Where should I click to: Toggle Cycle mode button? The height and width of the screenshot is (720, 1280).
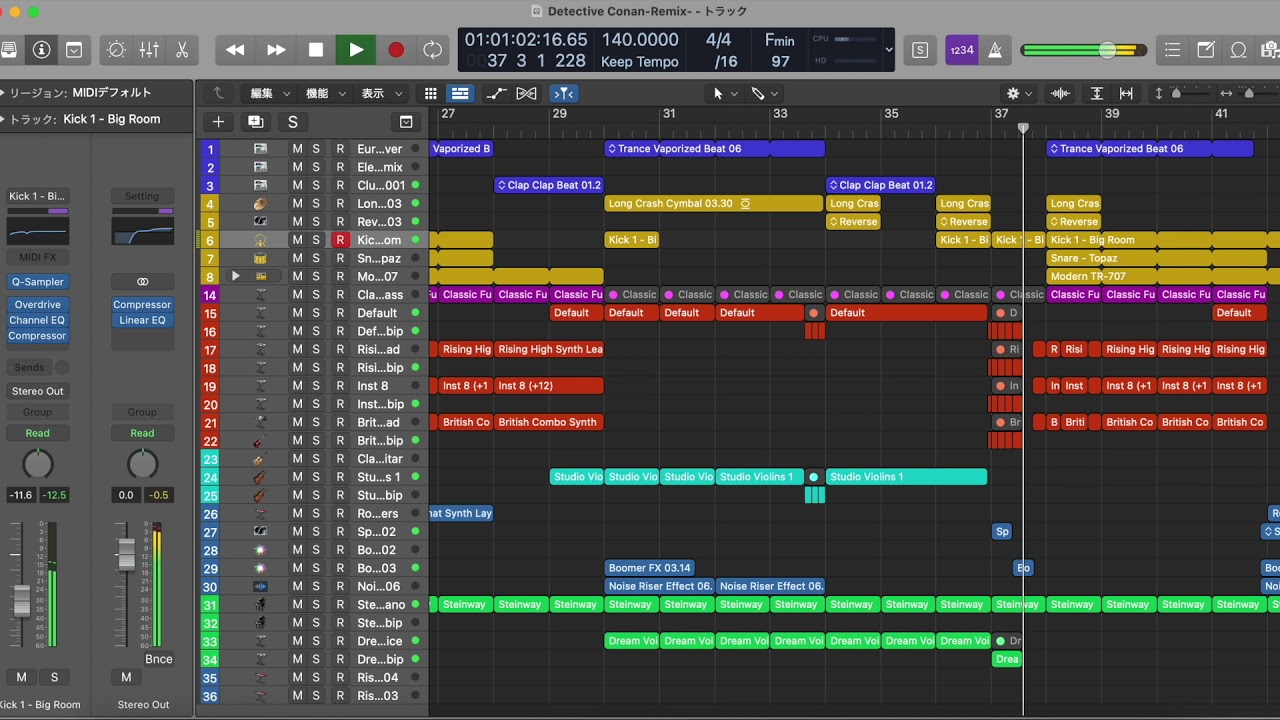433,50
